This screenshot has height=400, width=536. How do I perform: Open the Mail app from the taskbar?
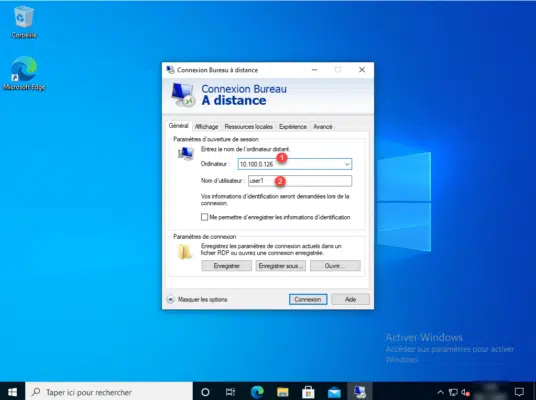click(334, 392)
